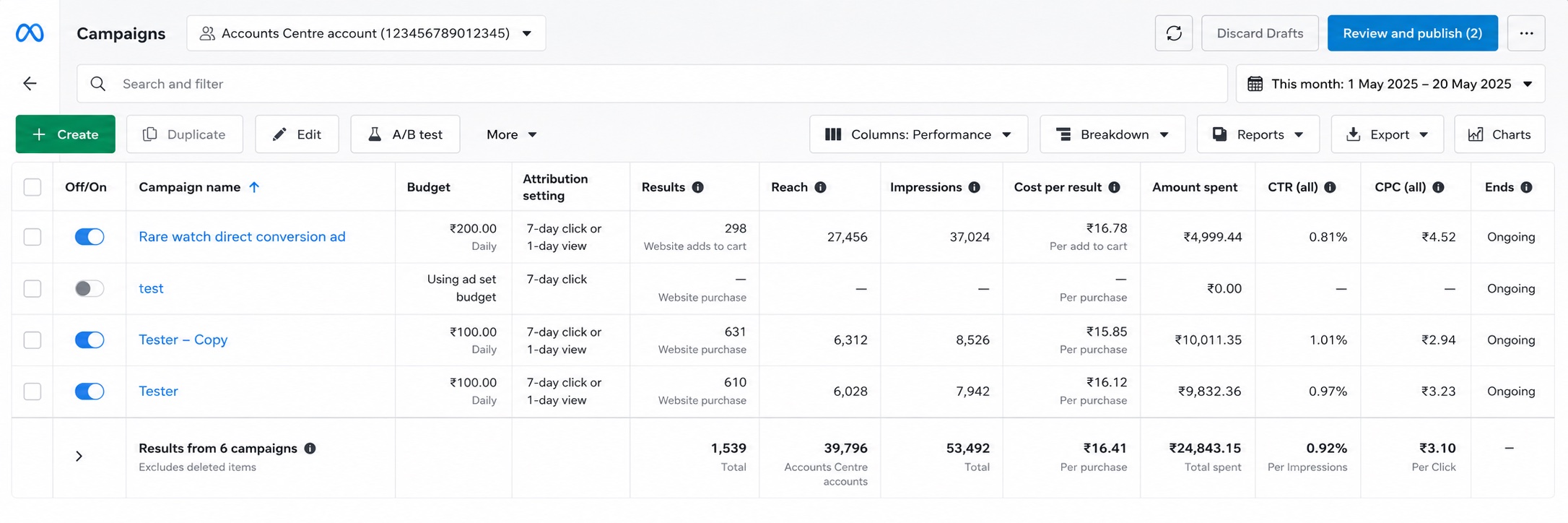This screenshot has height=523, width=1568.
Task: Click the Edit button
Action: (x=297, y=134)
